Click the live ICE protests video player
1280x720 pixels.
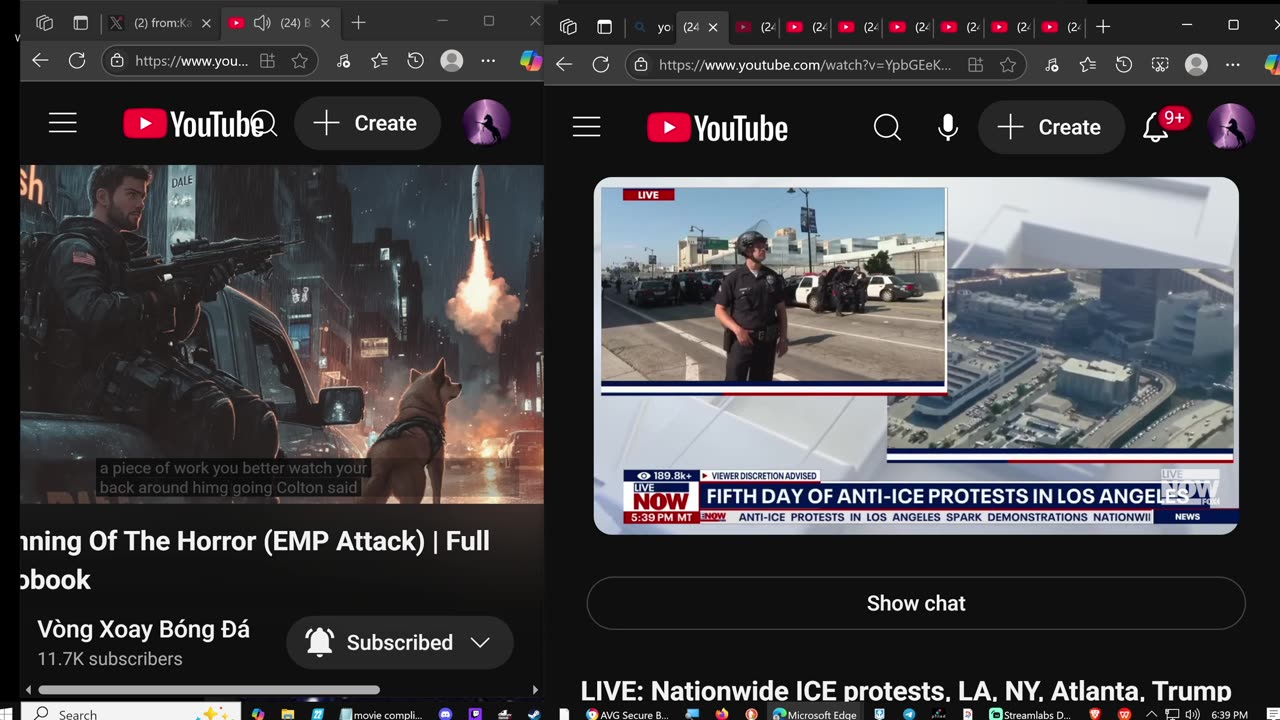[916, 356]
